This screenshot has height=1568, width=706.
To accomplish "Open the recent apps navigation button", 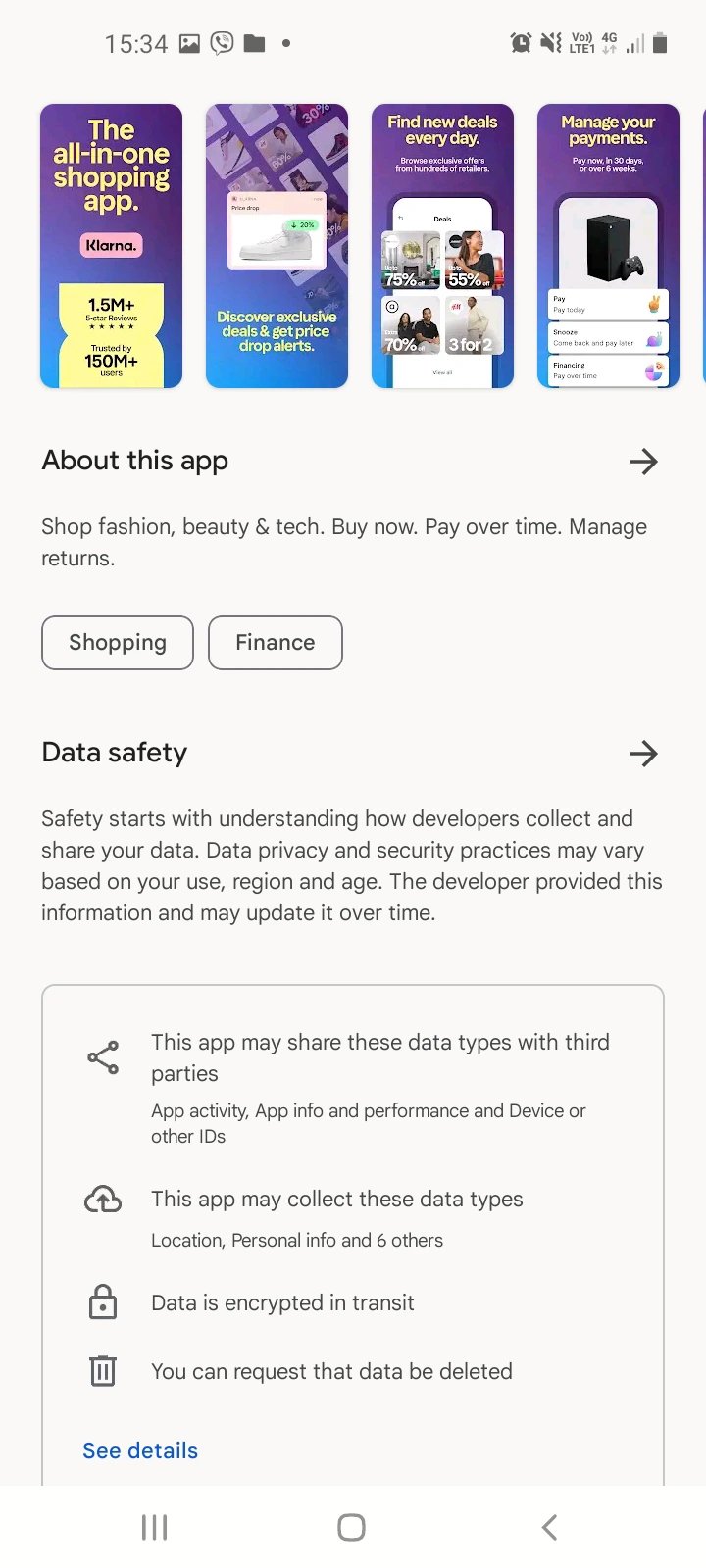I will [x=154, y=1527].
